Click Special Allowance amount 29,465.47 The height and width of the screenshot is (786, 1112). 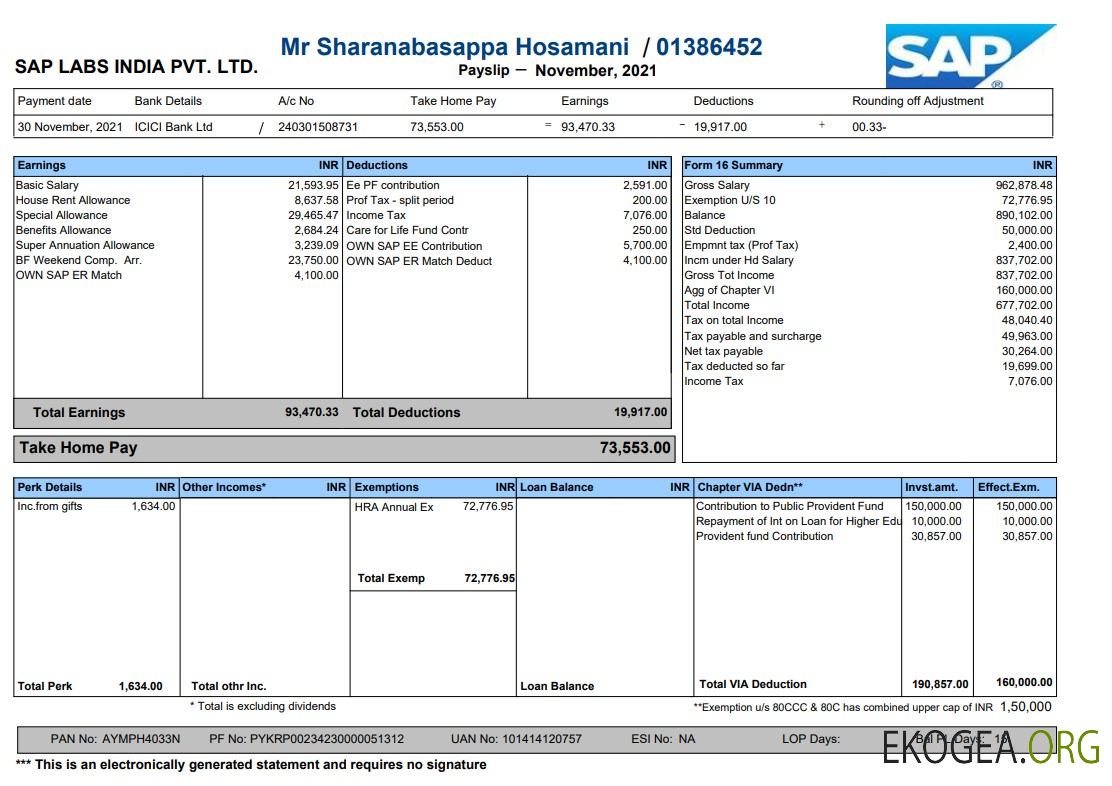313,215
